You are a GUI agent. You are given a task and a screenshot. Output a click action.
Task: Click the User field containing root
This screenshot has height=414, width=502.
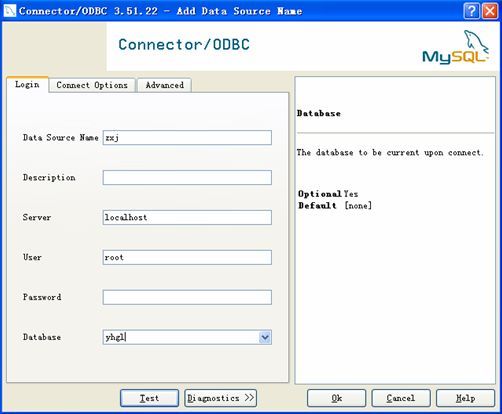[187, 257]
